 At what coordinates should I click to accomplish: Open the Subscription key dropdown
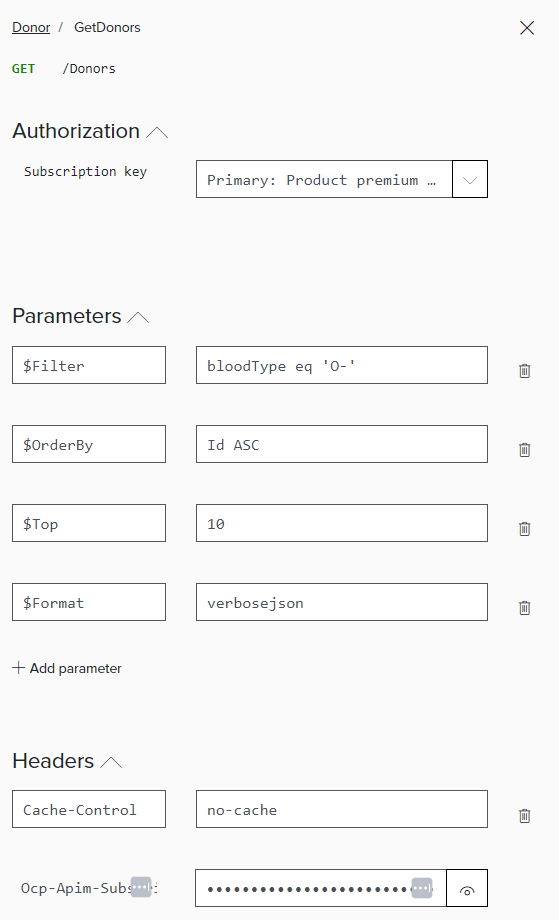(470, 179)
